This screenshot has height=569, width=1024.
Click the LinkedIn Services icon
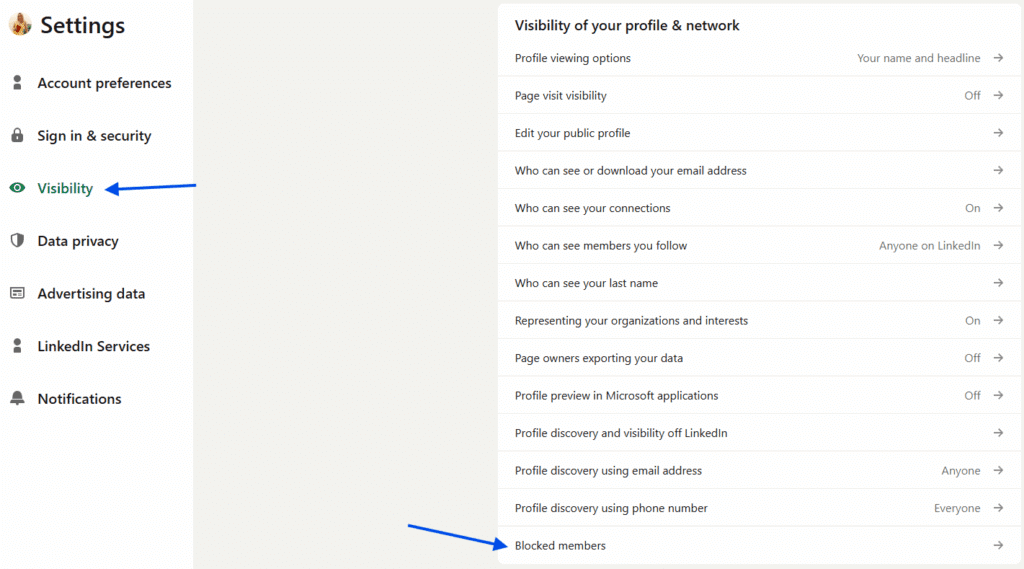17,346
